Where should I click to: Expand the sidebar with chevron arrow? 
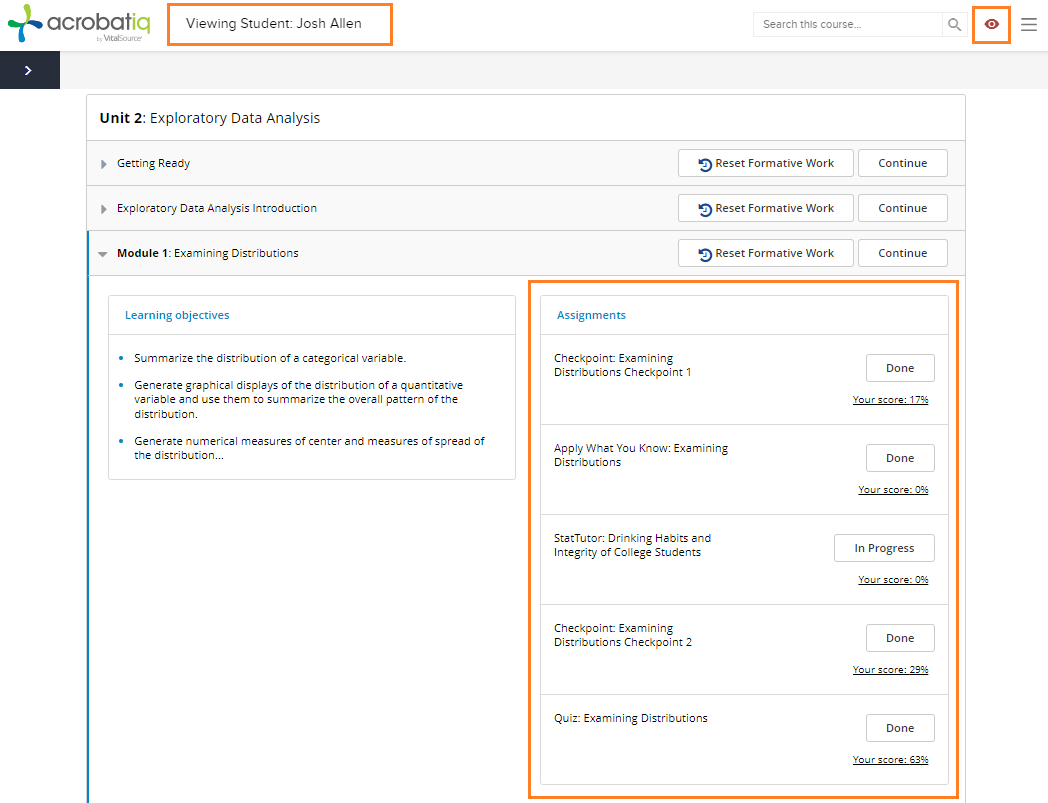click(x=29, y=70)
